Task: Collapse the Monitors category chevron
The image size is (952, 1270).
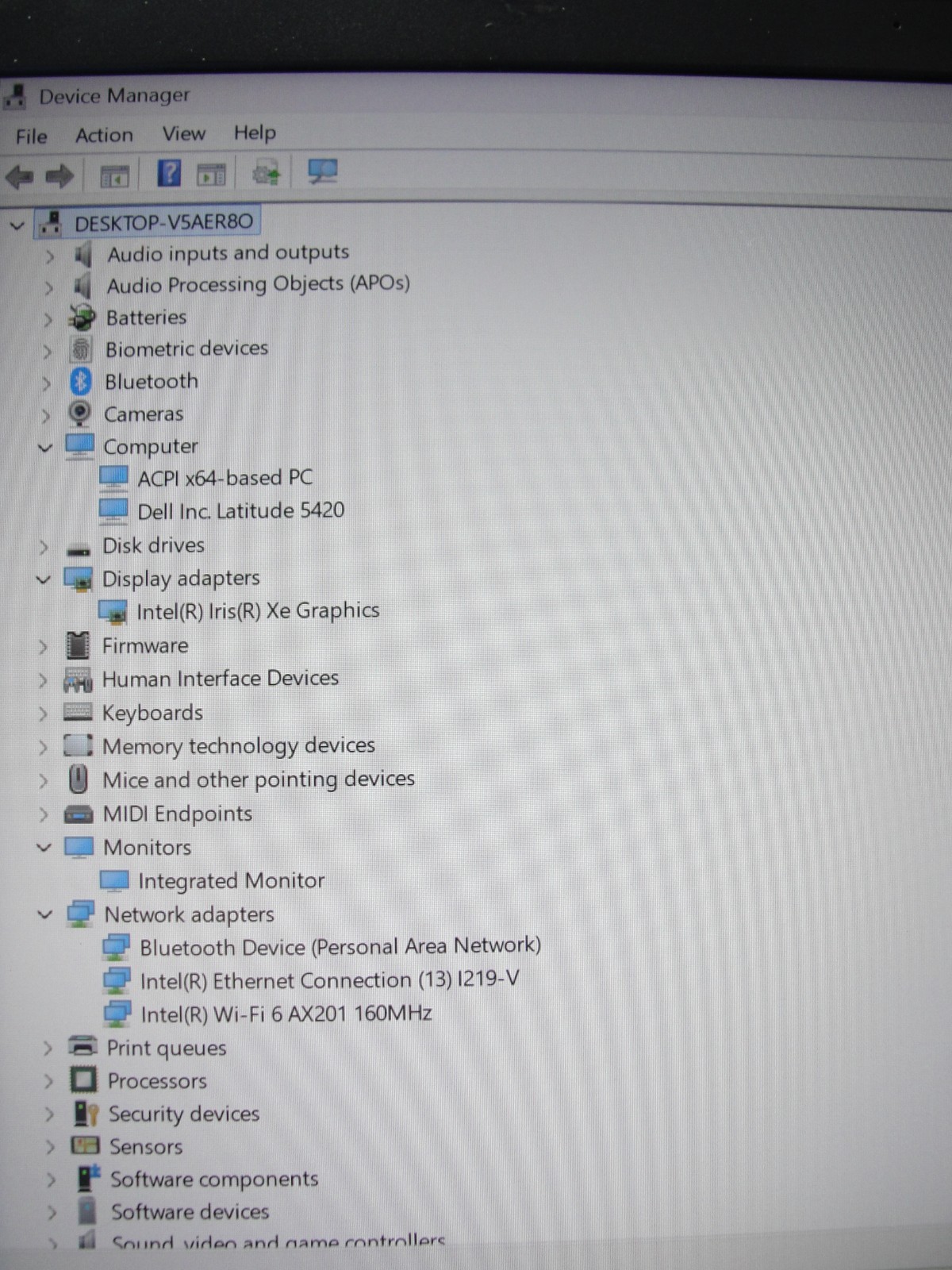Action: click(x=44, y=848)
